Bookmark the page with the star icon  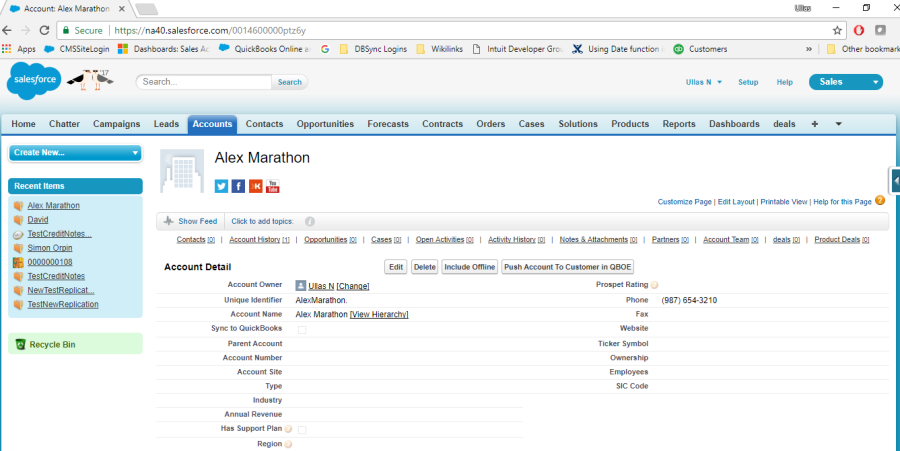tap(837, 30)
